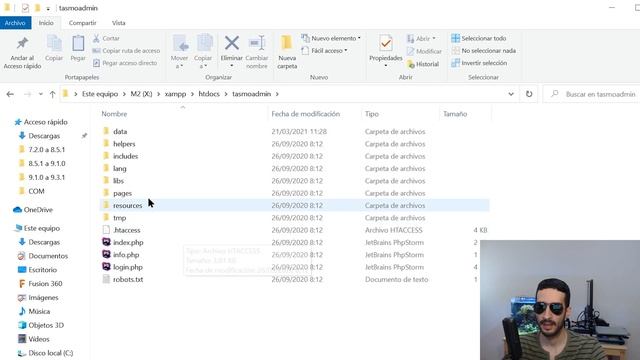The image size is (640, 360).
Task: Sort by Fecha de modificación column
Action: point(306,114)
